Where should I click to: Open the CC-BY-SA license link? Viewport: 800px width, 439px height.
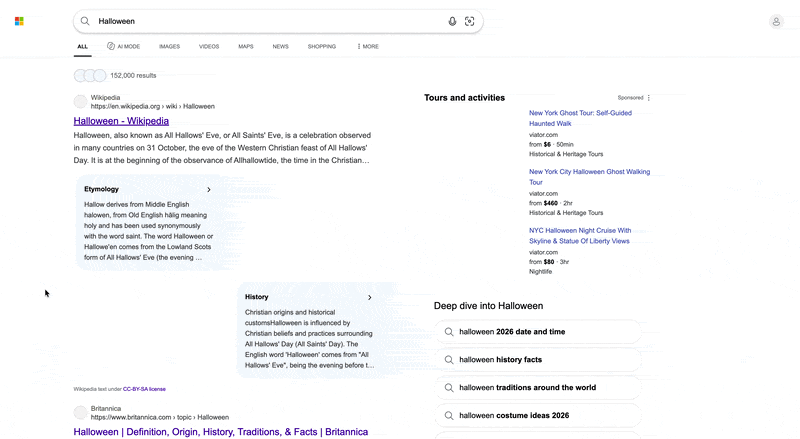point(144,389)
